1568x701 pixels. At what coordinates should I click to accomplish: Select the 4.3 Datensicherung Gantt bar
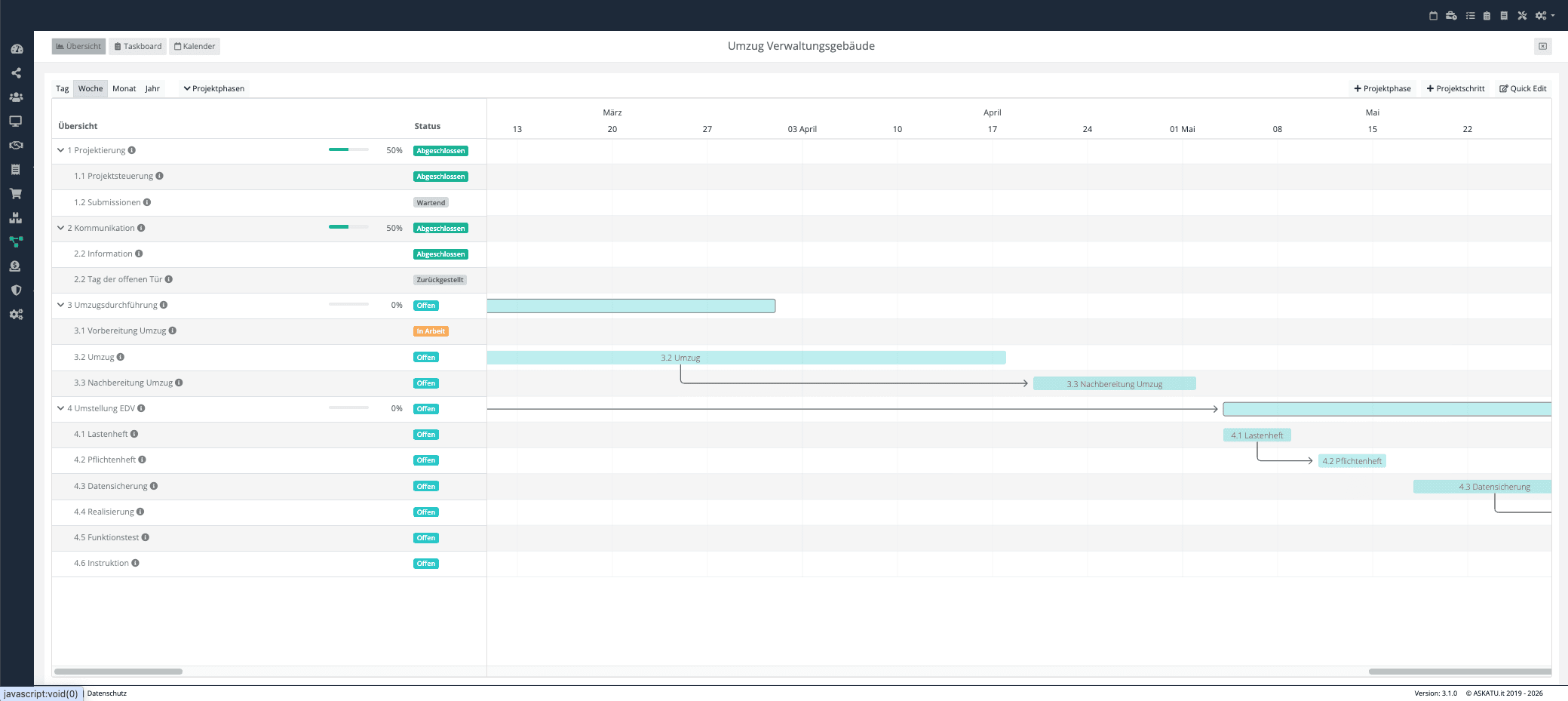1483,487
